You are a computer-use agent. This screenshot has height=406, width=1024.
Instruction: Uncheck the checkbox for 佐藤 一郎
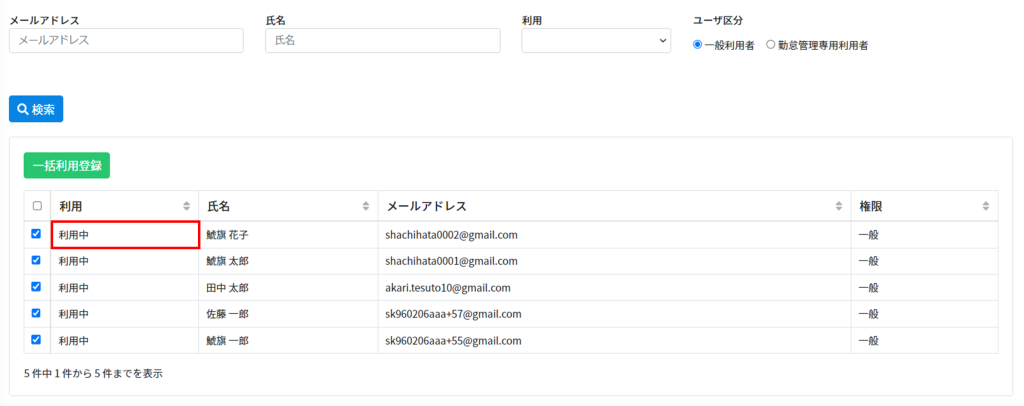37,313
